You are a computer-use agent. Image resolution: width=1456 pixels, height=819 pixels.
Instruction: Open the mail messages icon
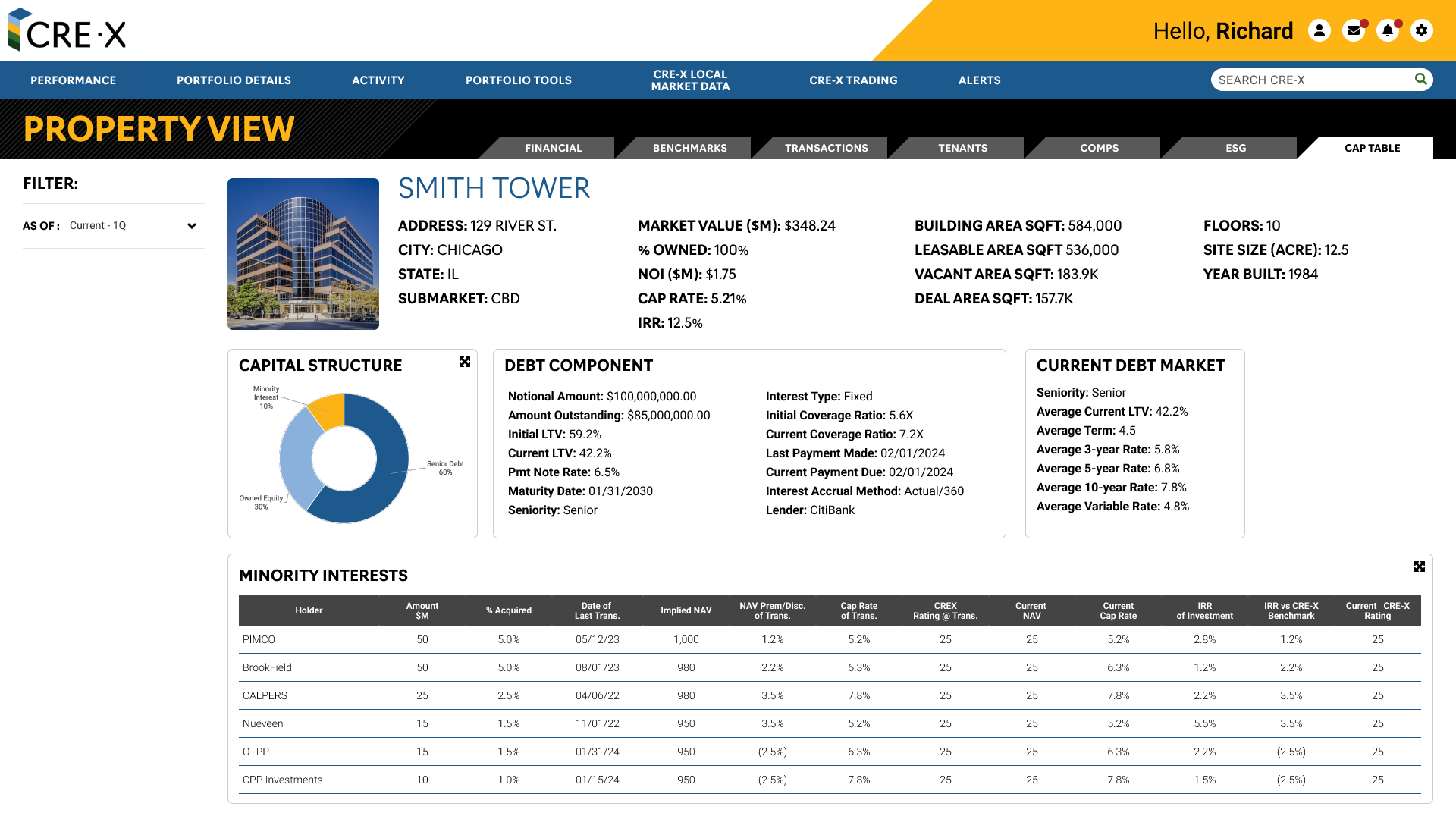(1354, 30)
